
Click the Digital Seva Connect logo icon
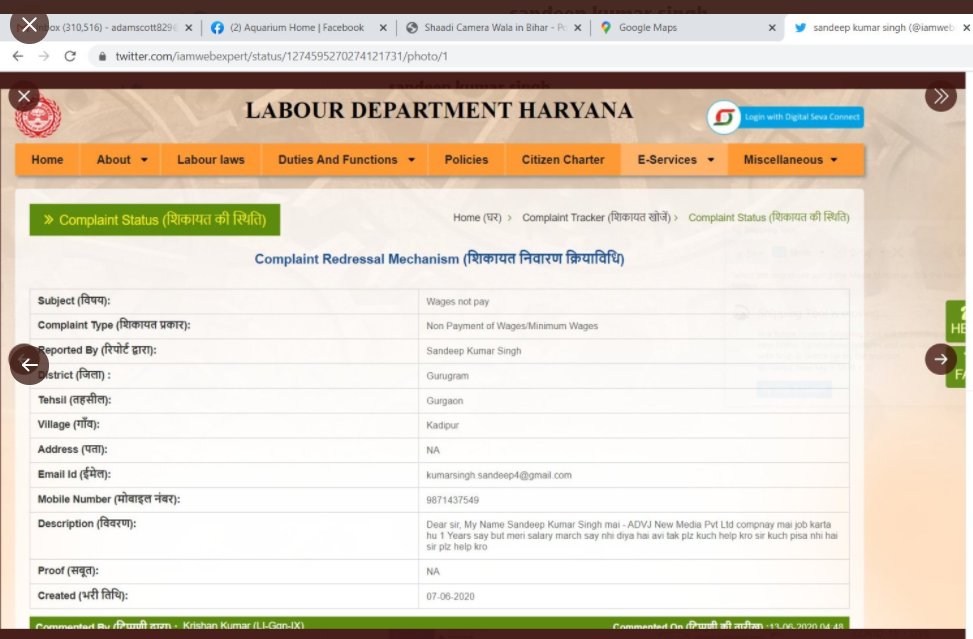(x=724, y=117)
